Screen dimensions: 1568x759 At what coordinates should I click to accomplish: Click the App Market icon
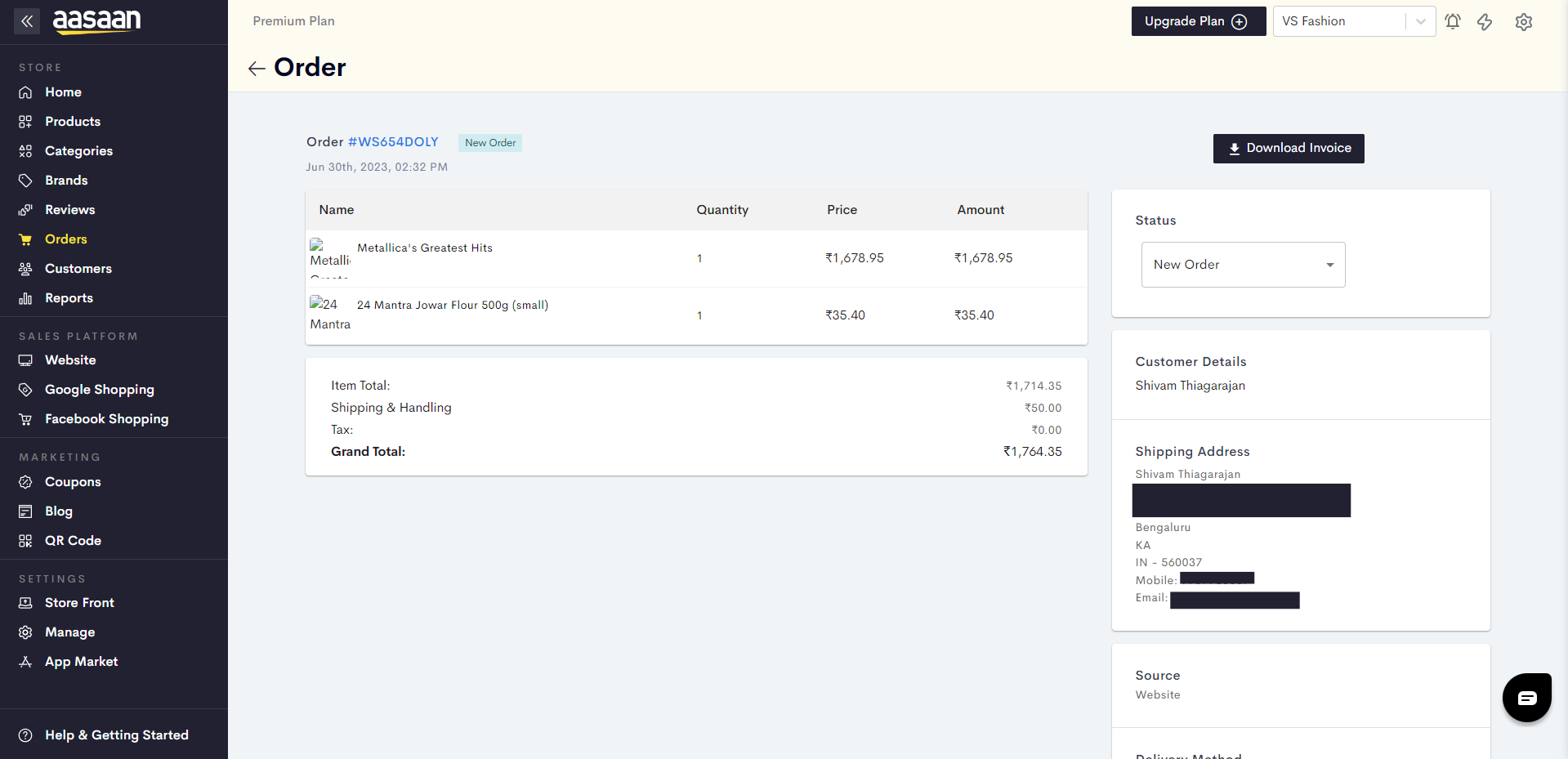(x=25, y=662)
